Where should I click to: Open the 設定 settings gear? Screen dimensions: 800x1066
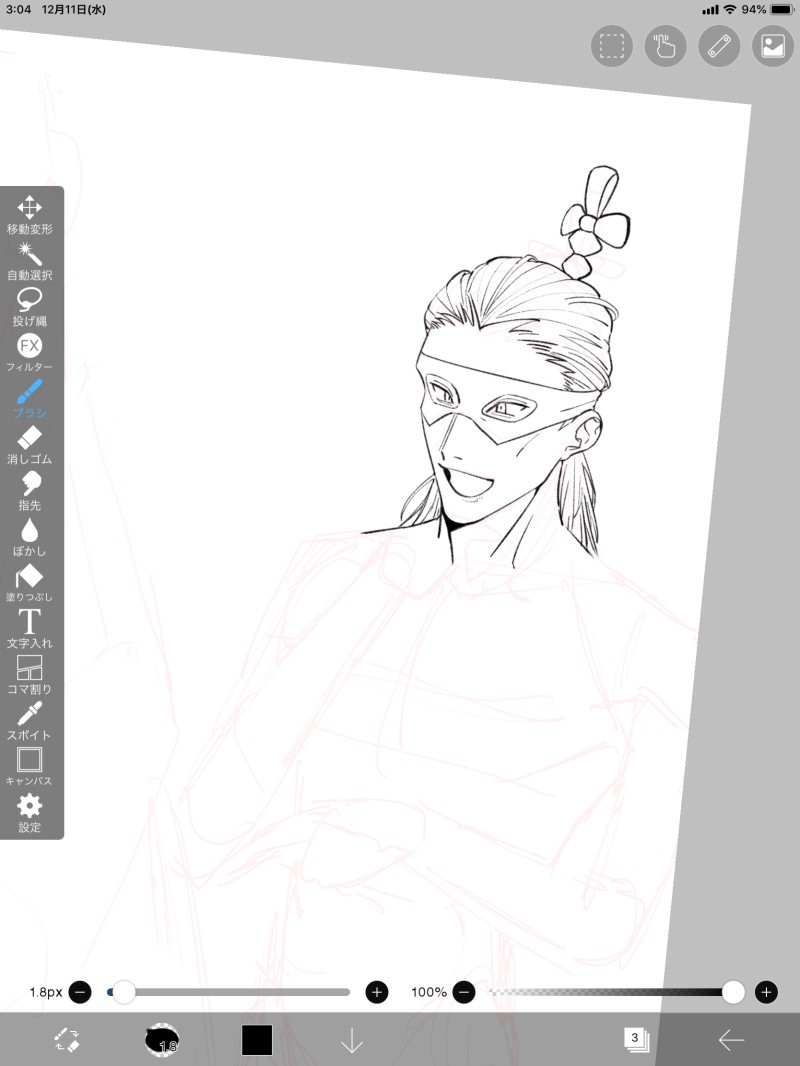pyautogui.click(x=29, y=813)
